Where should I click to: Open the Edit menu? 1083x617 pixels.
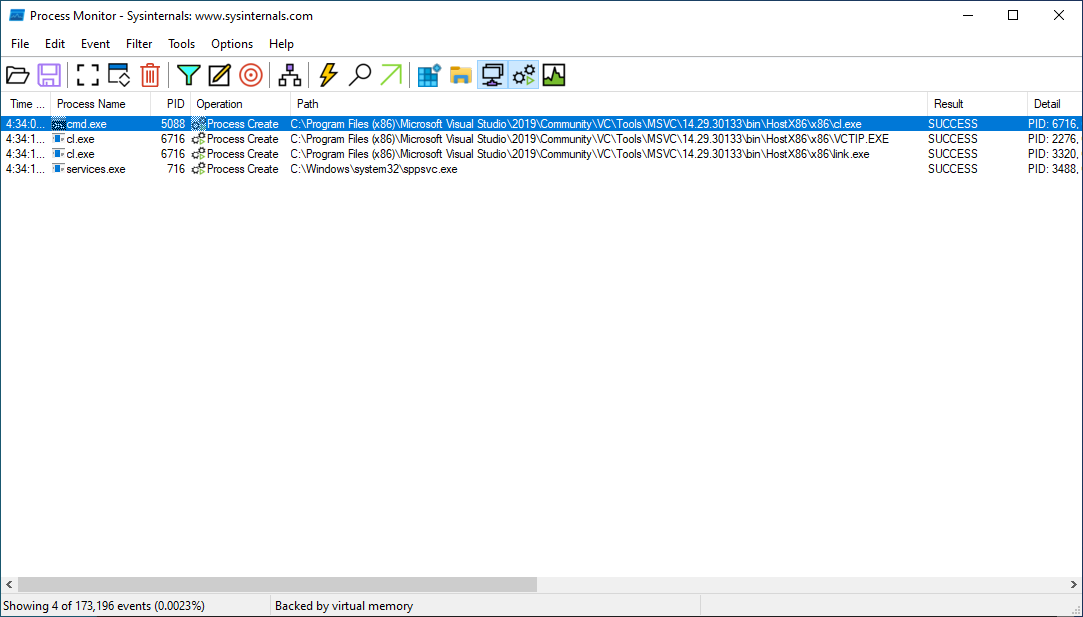(55, 44)
